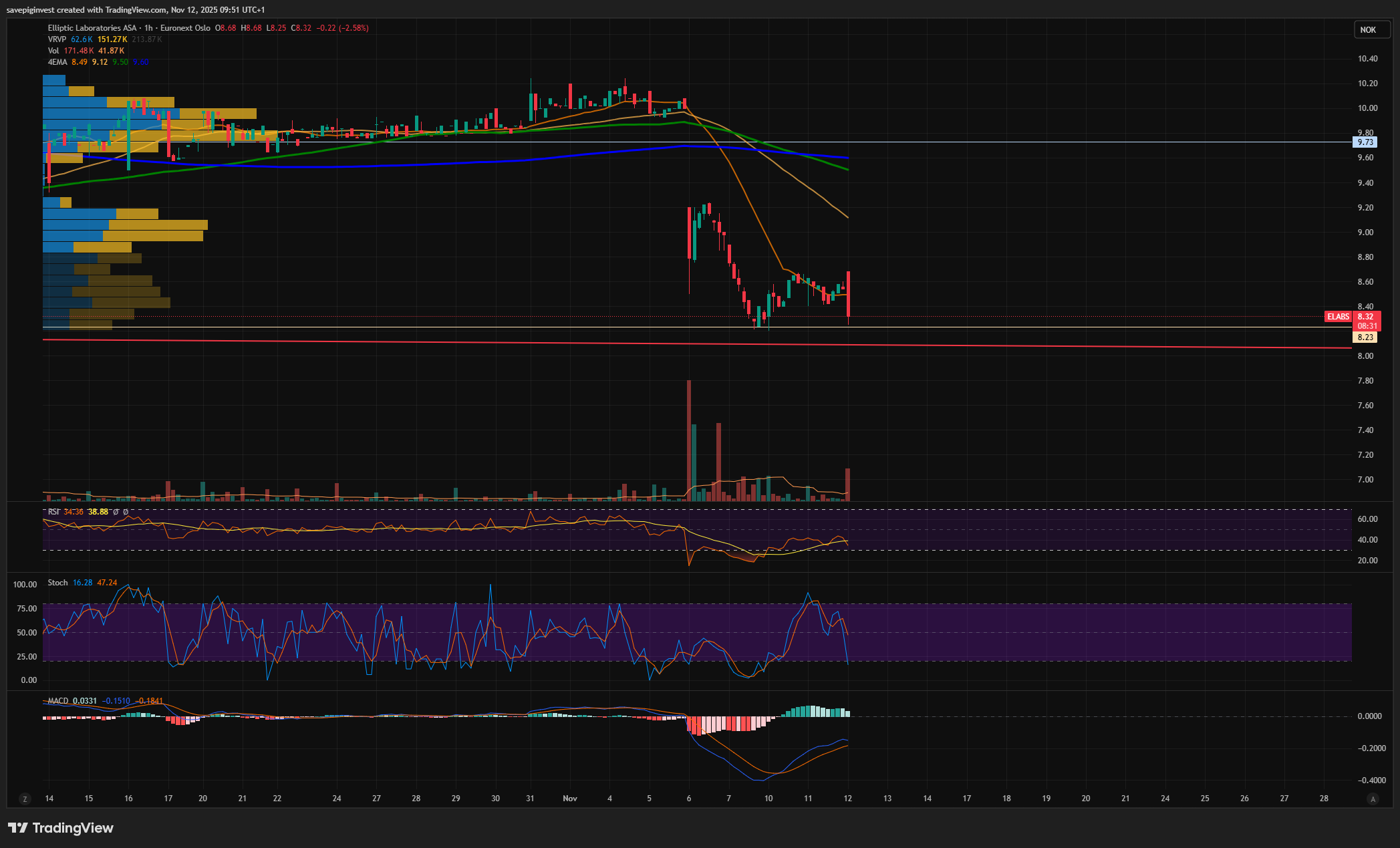Click the blue 9.60 EMA value in the legend
1400x848 pixels.
140,62
